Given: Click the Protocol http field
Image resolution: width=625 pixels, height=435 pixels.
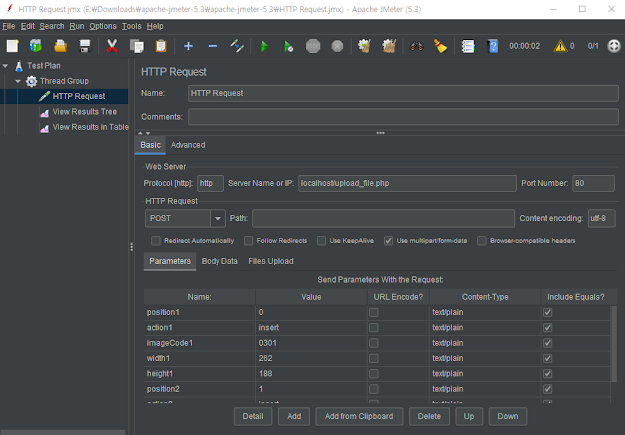Looking at the screenshot, I should pos(210,183).
